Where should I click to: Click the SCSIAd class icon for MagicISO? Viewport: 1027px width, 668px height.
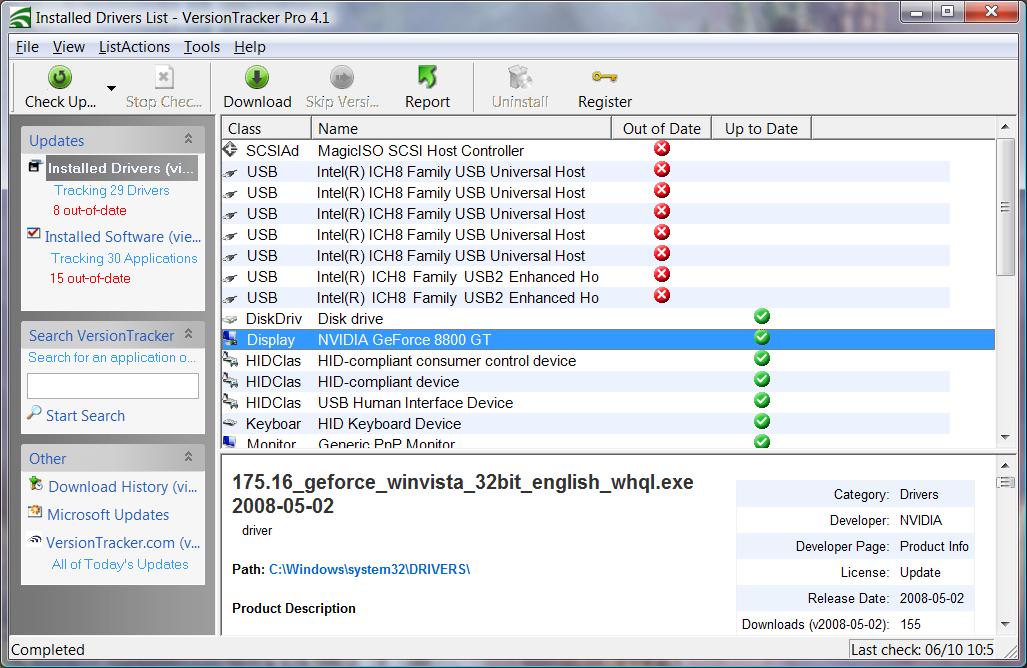click(x=230, y=149)
